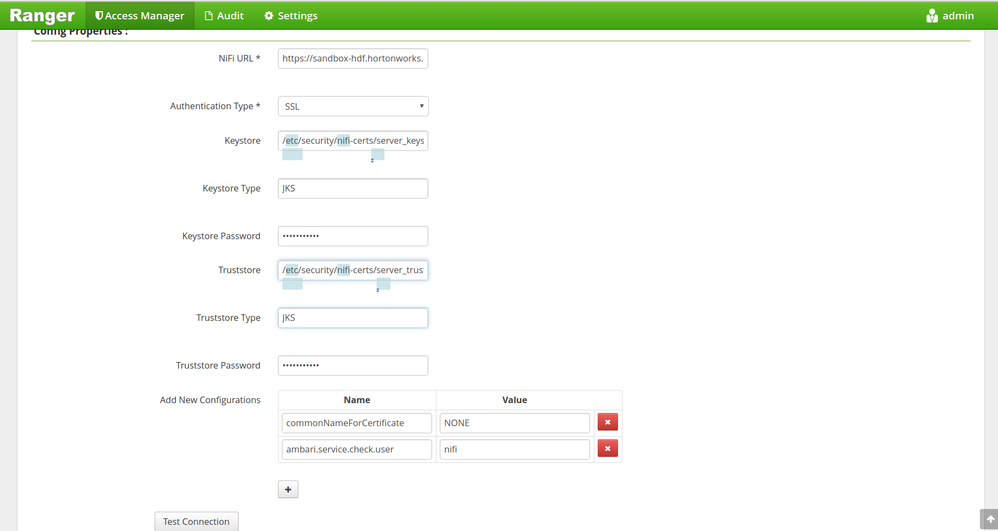Click the Keystore Password field
The width and height of the screenshot is (998, 531).
(353, 236)
